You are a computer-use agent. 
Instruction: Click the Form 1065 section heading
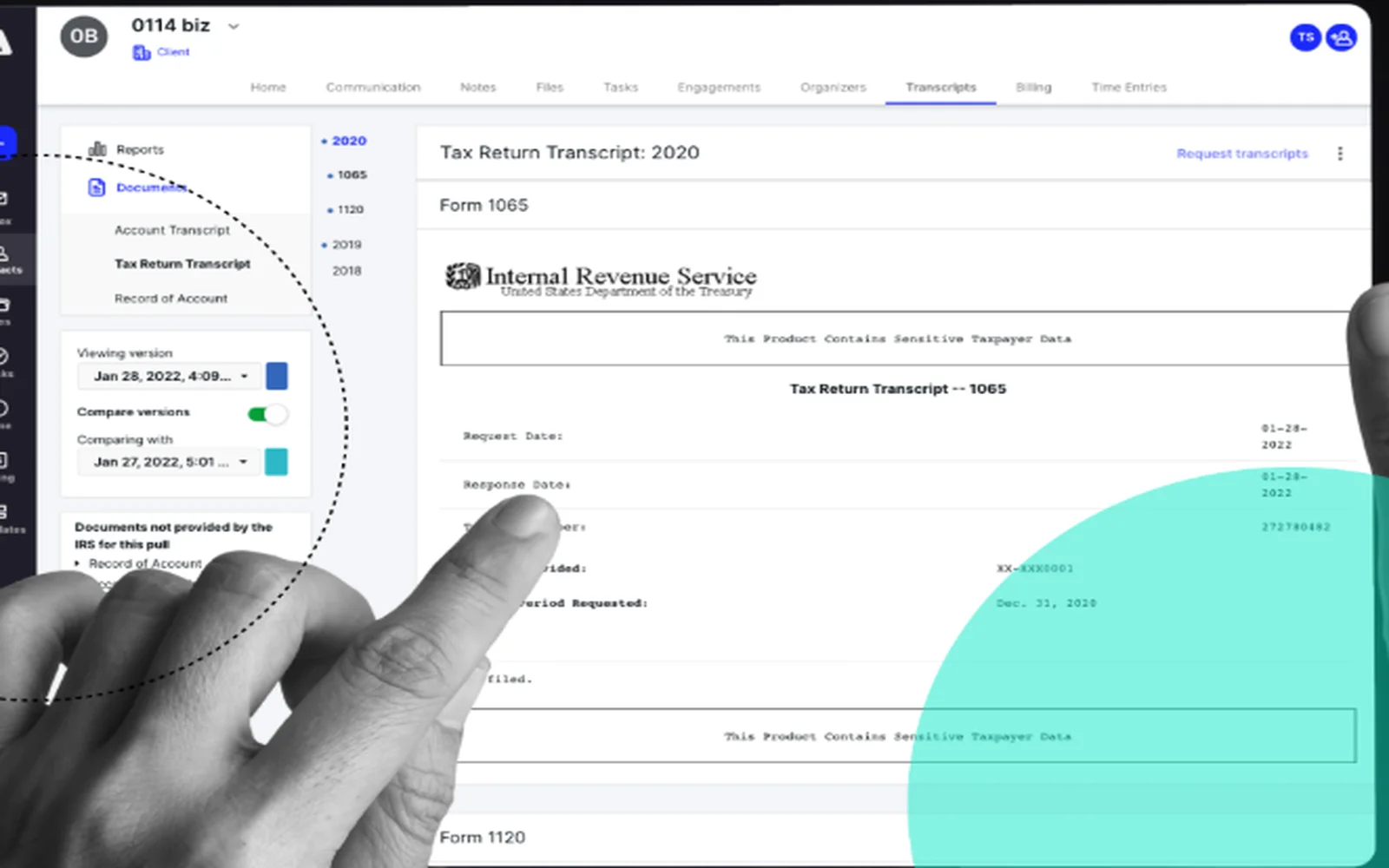pos(484,206)
